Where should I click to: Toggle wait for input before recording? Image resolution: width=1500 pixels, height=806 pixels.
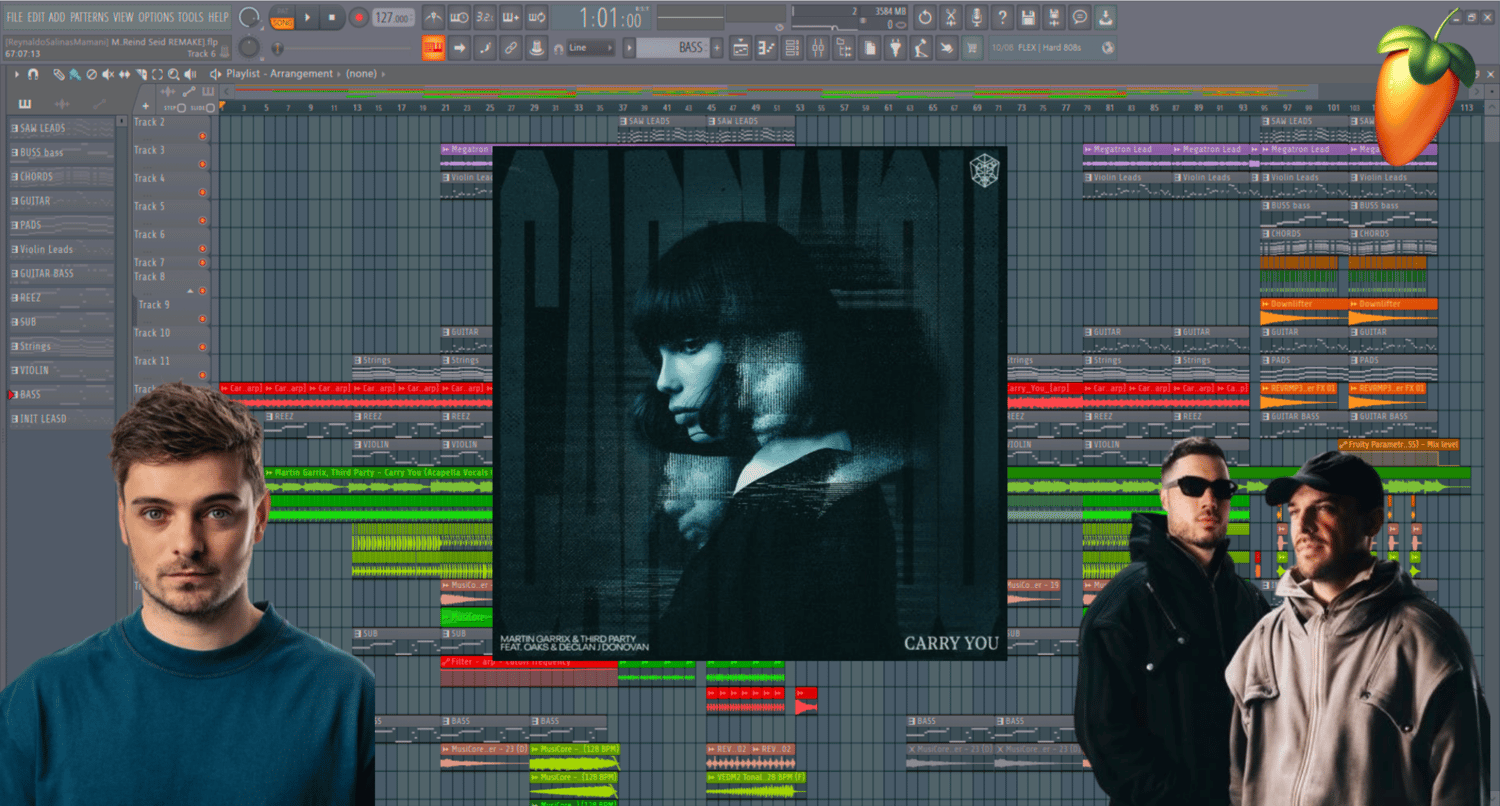tap(460, 17)
